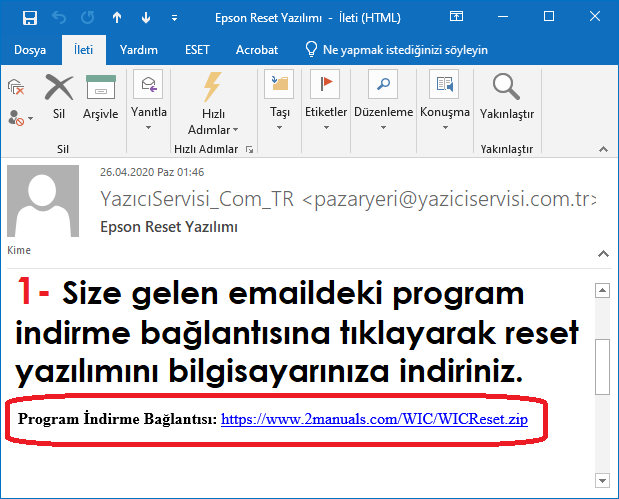
Task: Click the date 26.04.2020 Paz 01:46
Action: 152,172
